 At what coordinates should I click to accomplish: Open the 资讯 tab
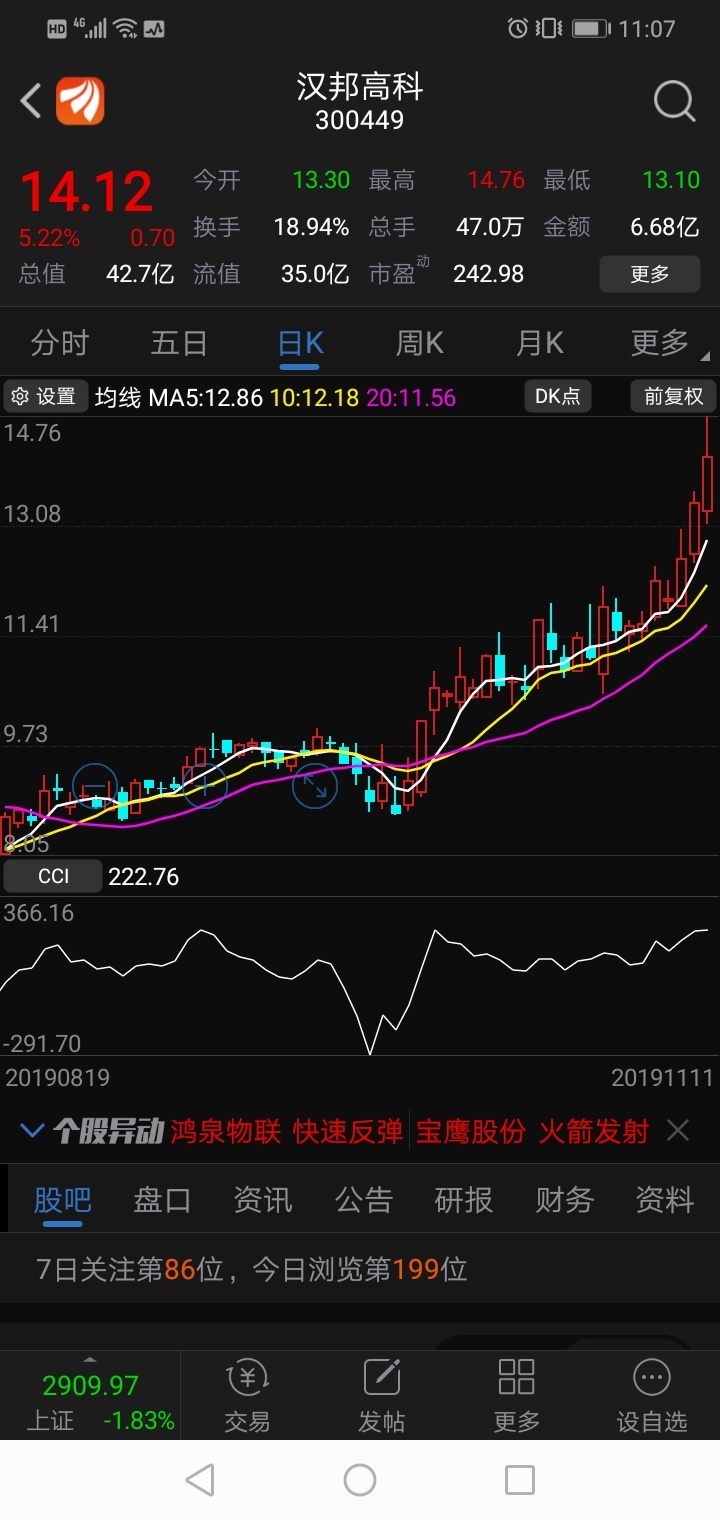point(262,1199)
